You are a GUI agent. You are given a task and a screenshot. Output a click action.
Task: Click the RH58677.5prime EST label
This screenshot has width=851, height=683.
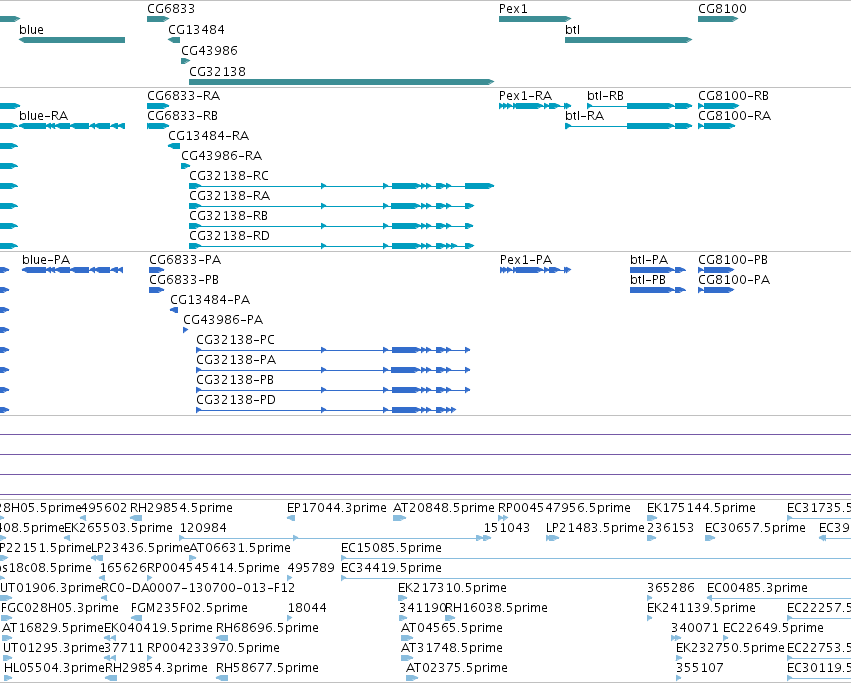click(268, 668)
